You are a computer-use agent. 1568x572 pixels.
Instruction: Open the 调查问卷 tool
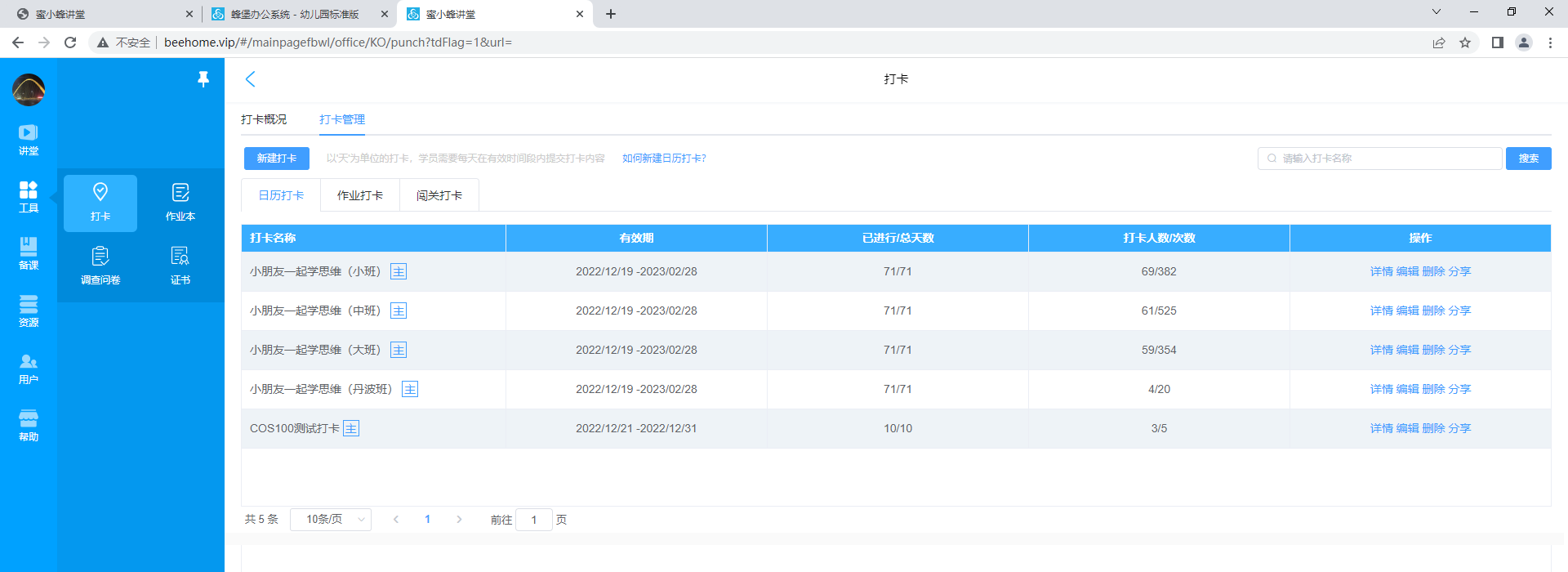click(x=100, y=266)
